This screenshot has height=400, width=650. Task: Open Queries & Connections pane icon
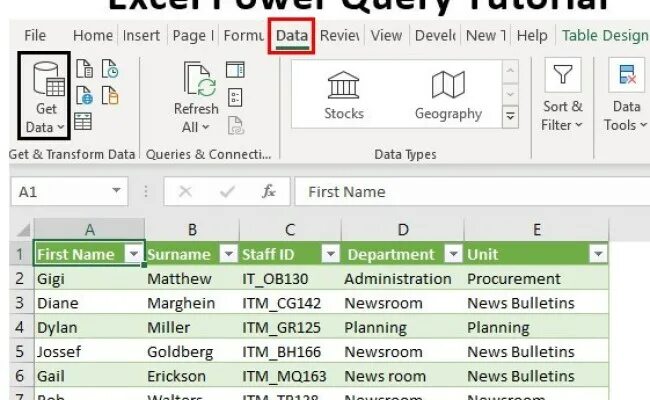click(x=235, y=70)
